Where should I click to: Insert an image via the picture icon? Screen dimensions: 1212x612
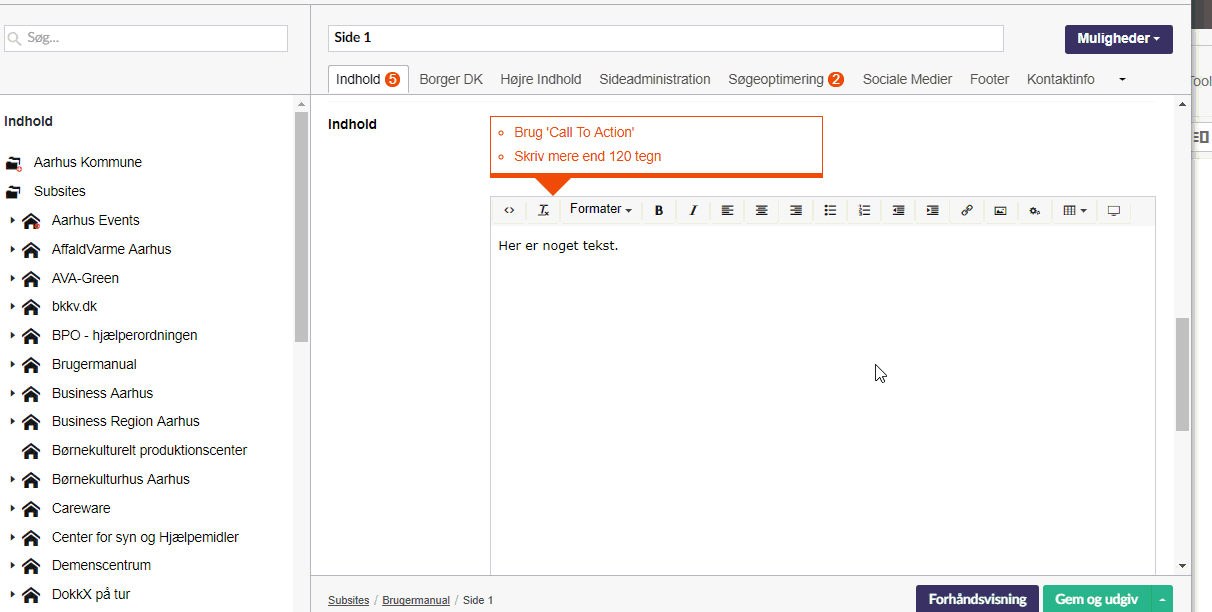(1000, 210)
